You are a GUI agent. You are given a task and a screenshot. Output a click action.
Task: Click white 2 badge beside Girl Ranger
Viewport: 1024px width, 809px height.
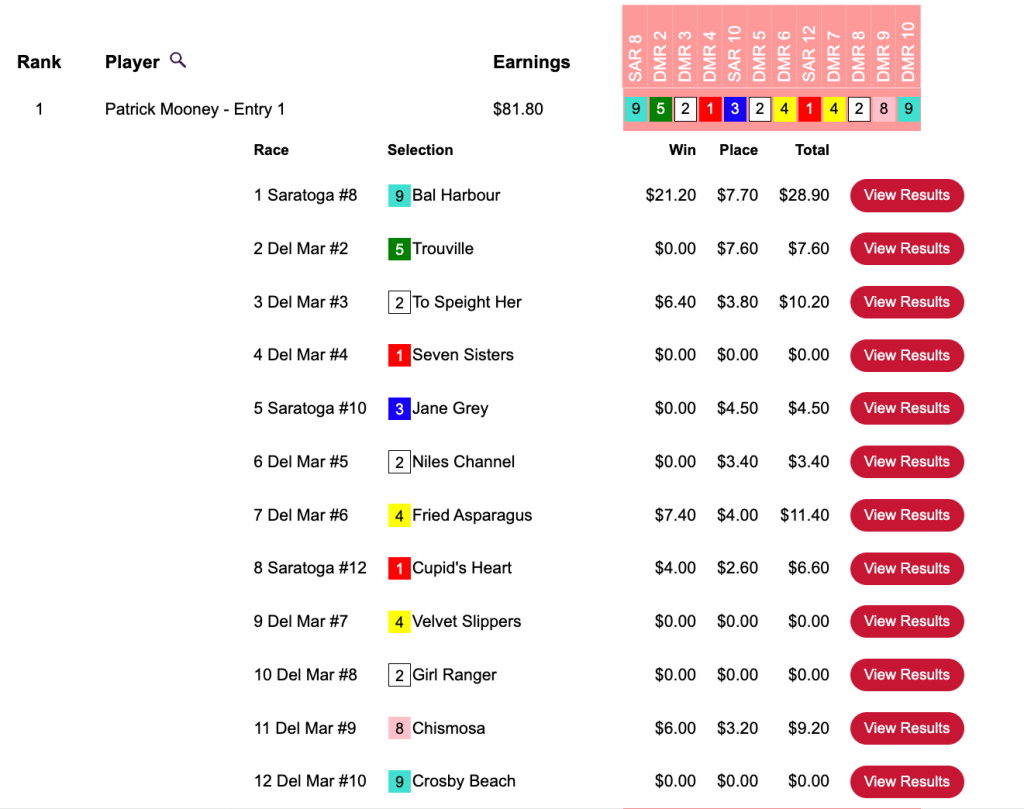(x=399, y=675)
